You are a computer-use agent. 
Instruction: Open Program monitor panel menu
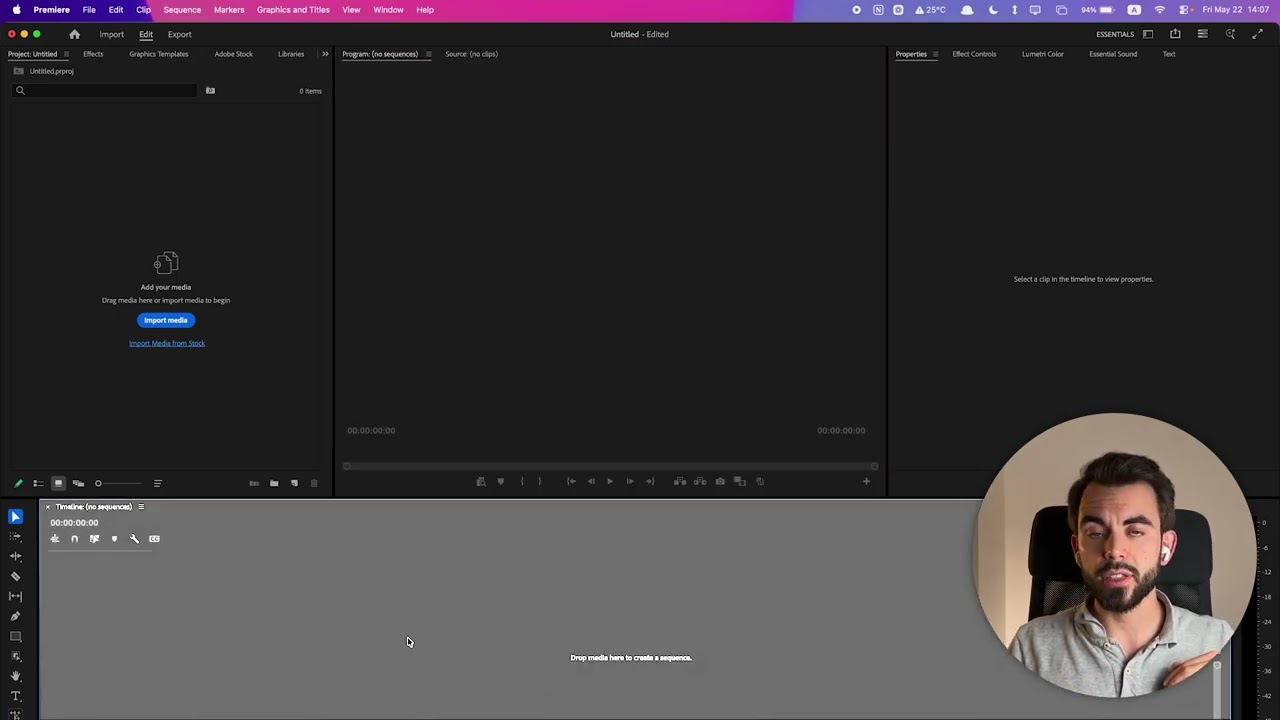(428, 54)
